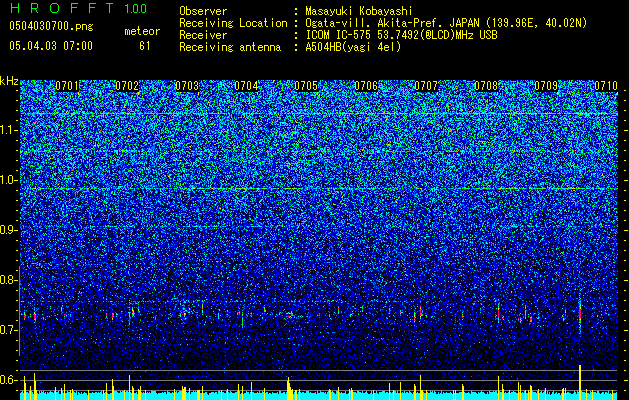Viewport: 629px width, 400px height.
Task: Click the version number 1.0.0
Action: (136, 8)
